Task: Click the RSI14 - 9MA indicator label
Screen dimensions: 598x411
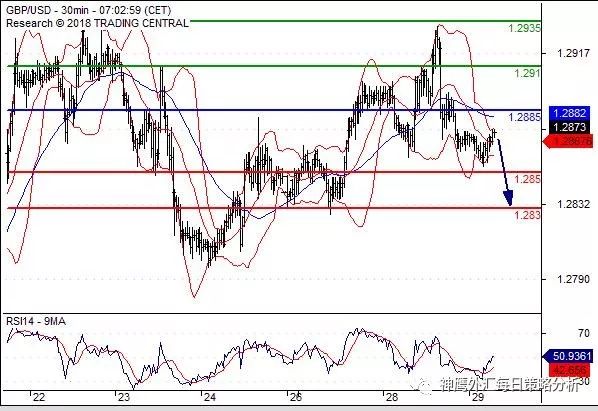Action: click(36, 321)
